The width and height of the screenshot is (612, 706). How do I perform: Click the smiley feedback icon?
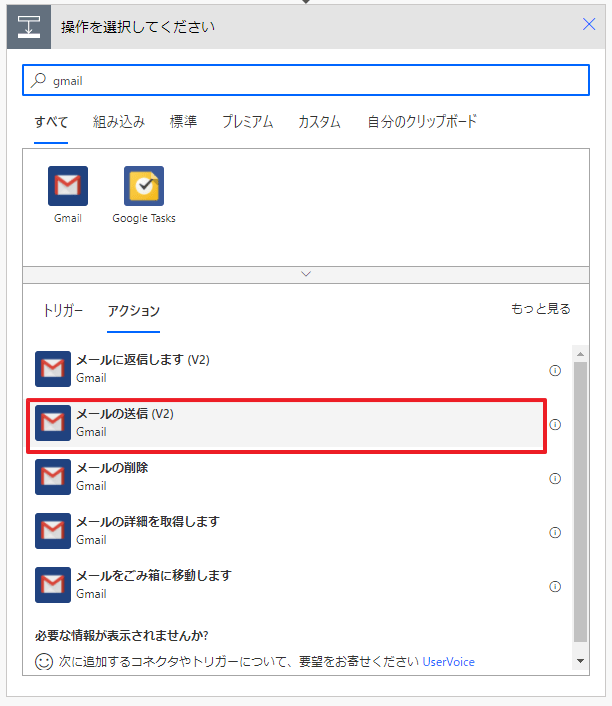(44, 662)
